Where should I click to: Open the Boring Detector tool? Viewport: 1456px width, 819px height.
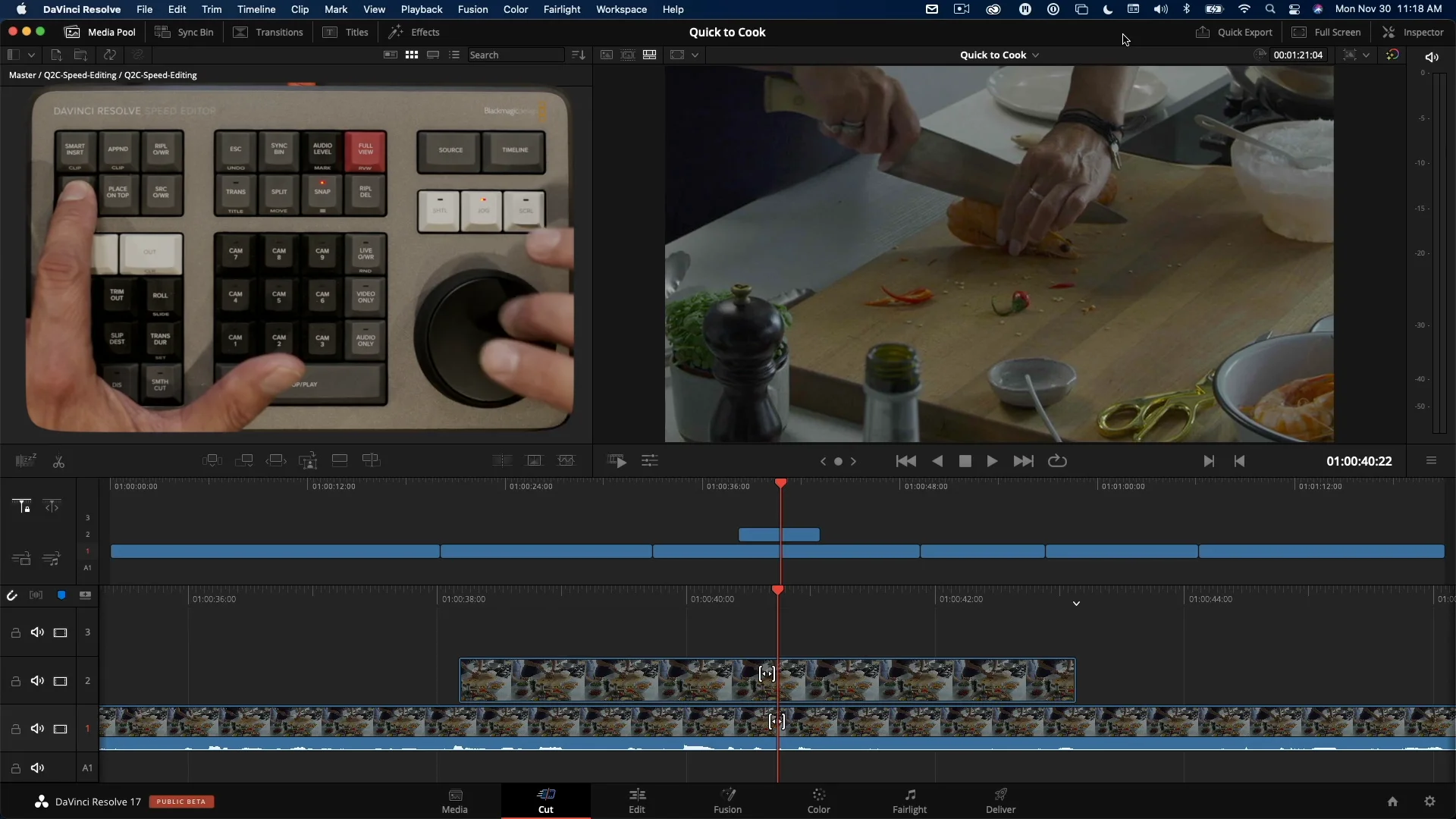(26, 460)
